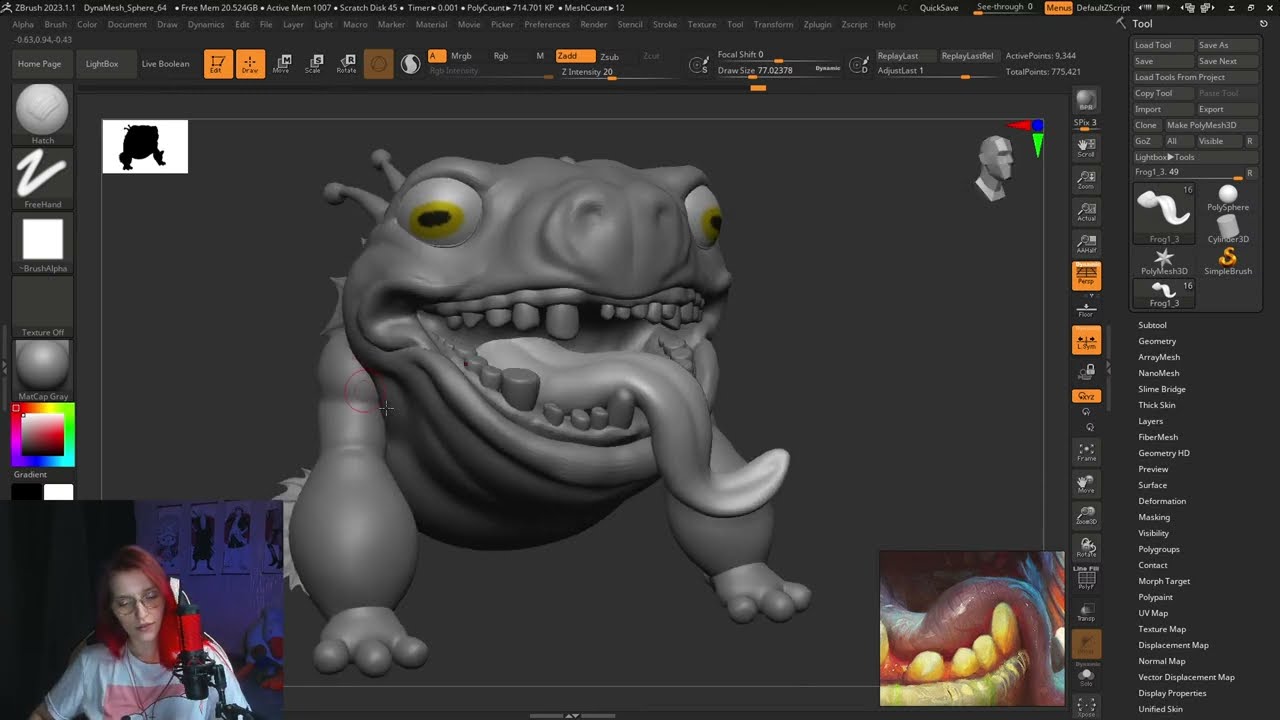Open the BrushAlpha selector
The width and height of the screenshot is (1280, 720).
click(x=42, y=243)
